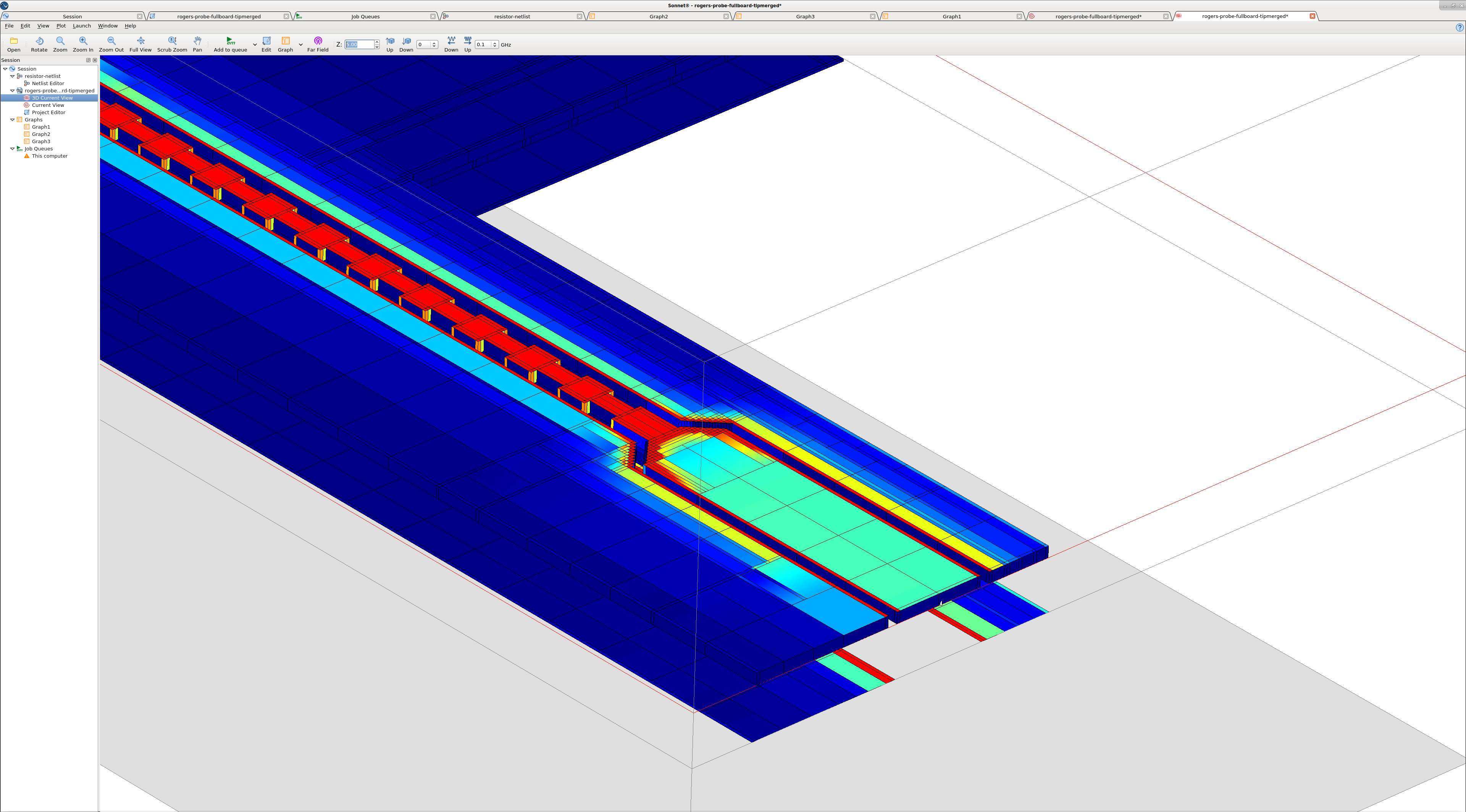Select Graph2 in the session tree

[x=41, y=134]
